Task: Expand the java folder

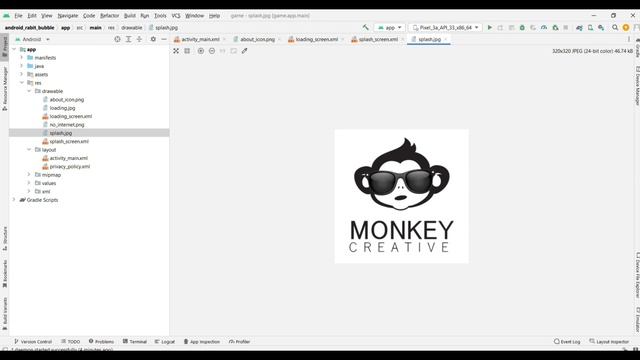Action: pos(22,66)
